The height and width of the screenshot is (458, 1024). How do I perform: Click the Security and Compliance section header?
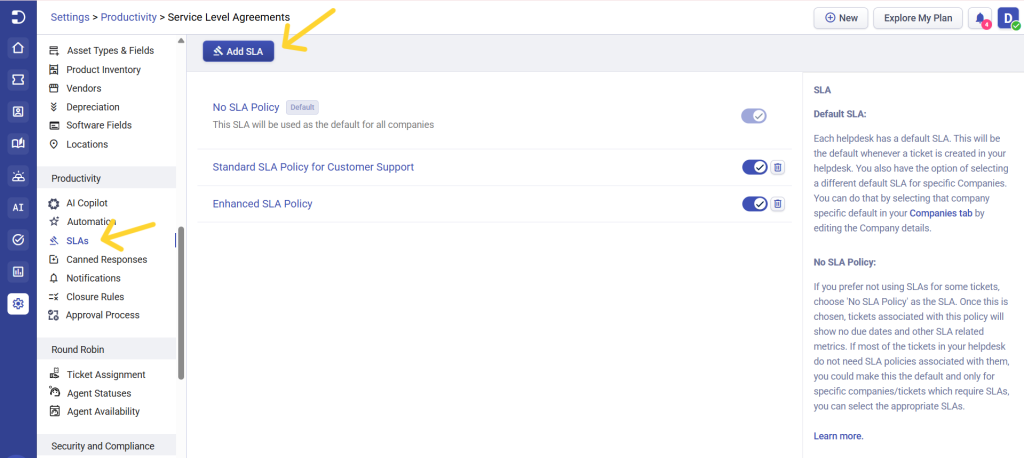(x=106, y=446)
